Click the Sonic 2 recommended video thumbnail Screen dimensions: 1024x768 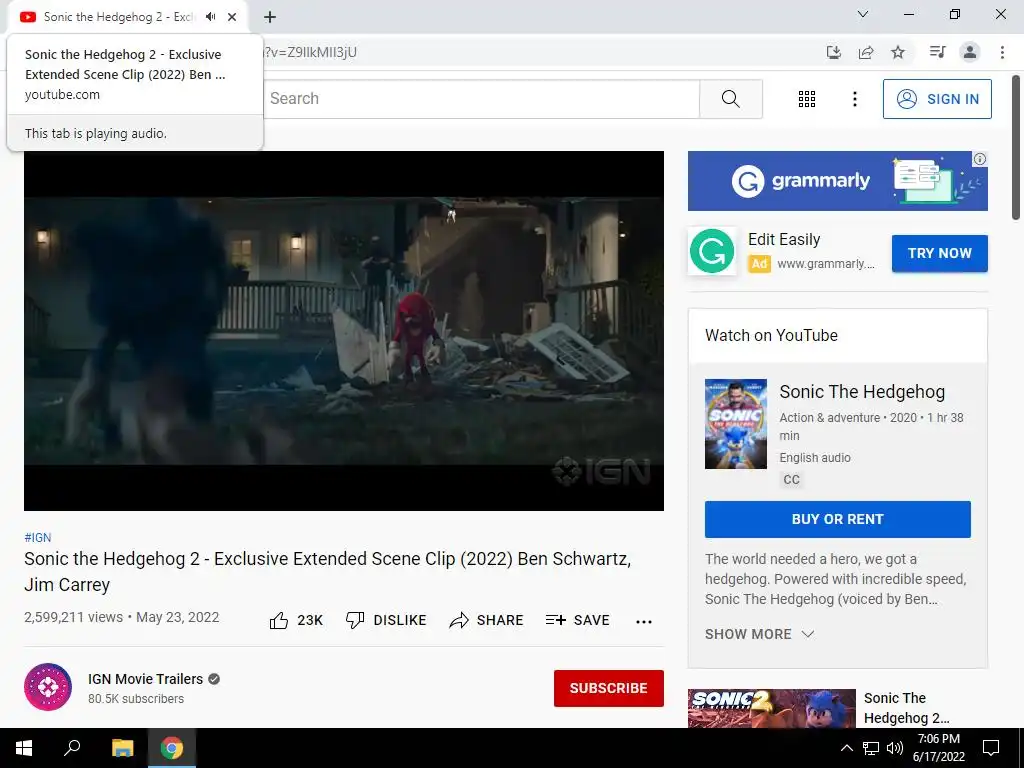point(771,709)
